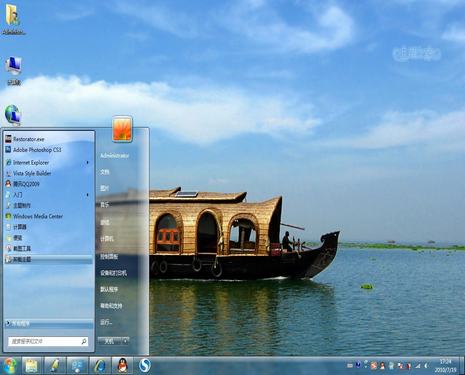This screenshot has height=375, width=465.
Task: Click the volume speaker tray icon
Action: click(x=426, y=366)
